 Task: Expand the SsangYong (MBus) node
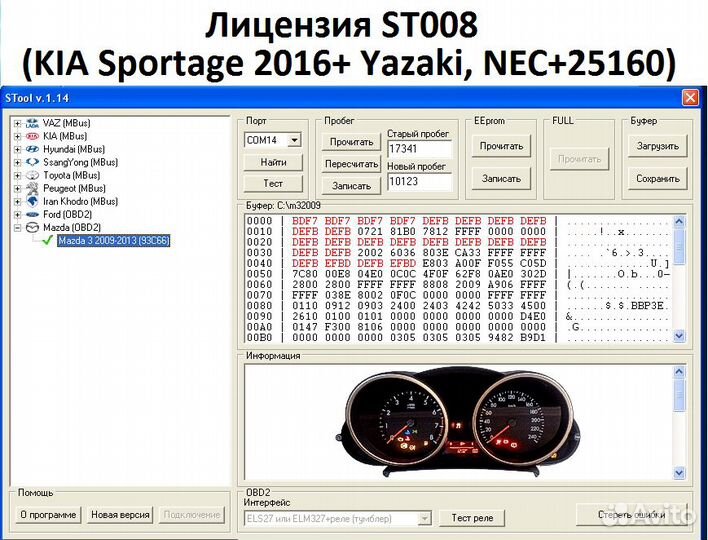pos(17,162)
